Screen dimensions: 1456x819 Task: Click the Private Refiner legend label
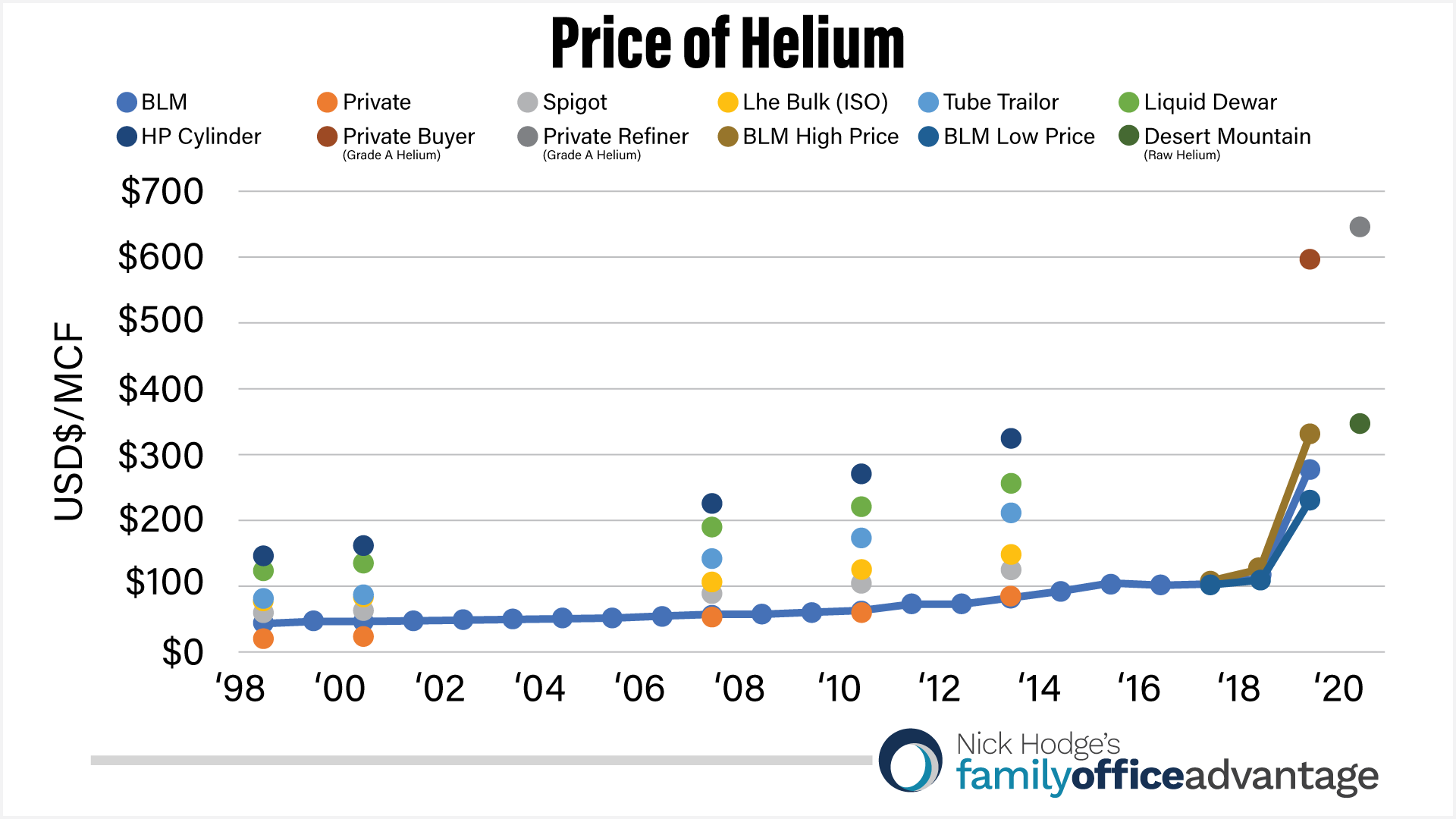[x=615, y=136]
